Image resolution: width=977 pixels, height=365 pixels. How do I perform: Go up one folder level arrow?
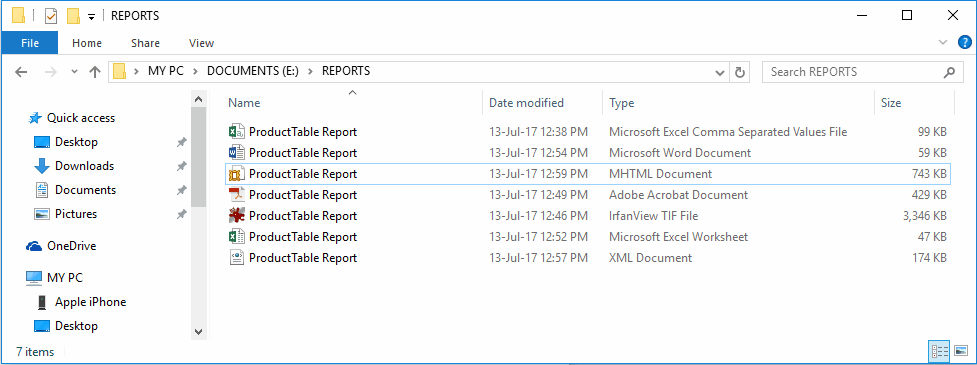tap(95, 72)
